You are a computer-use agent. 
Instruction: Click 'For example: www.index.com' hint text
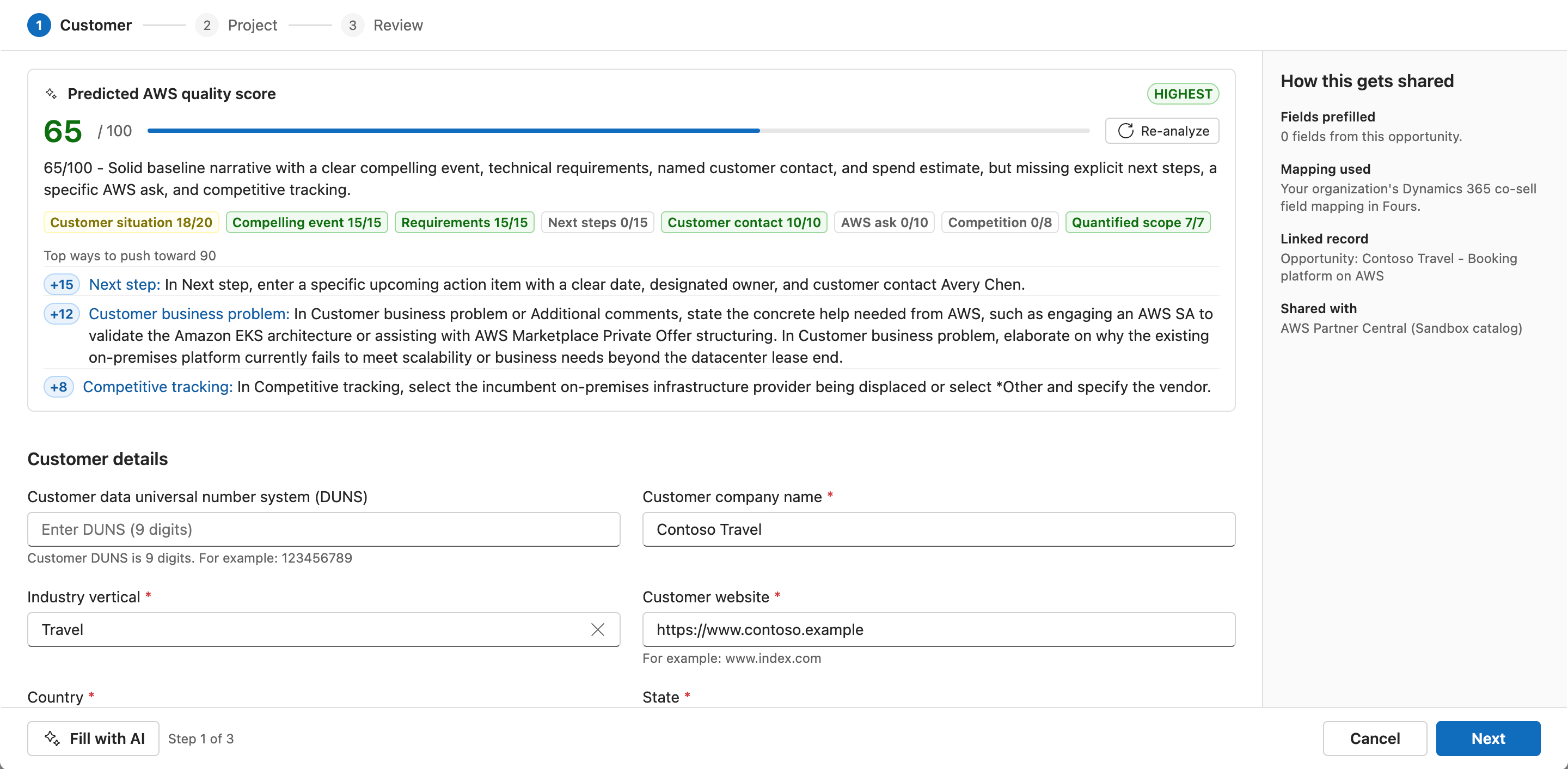coord(732,658)
